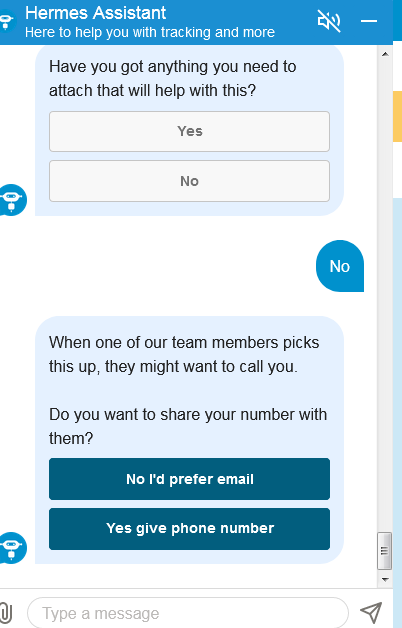Click the Hermes Assistant title text
Viewport: 402px width, 628px height.
point(95,13)
